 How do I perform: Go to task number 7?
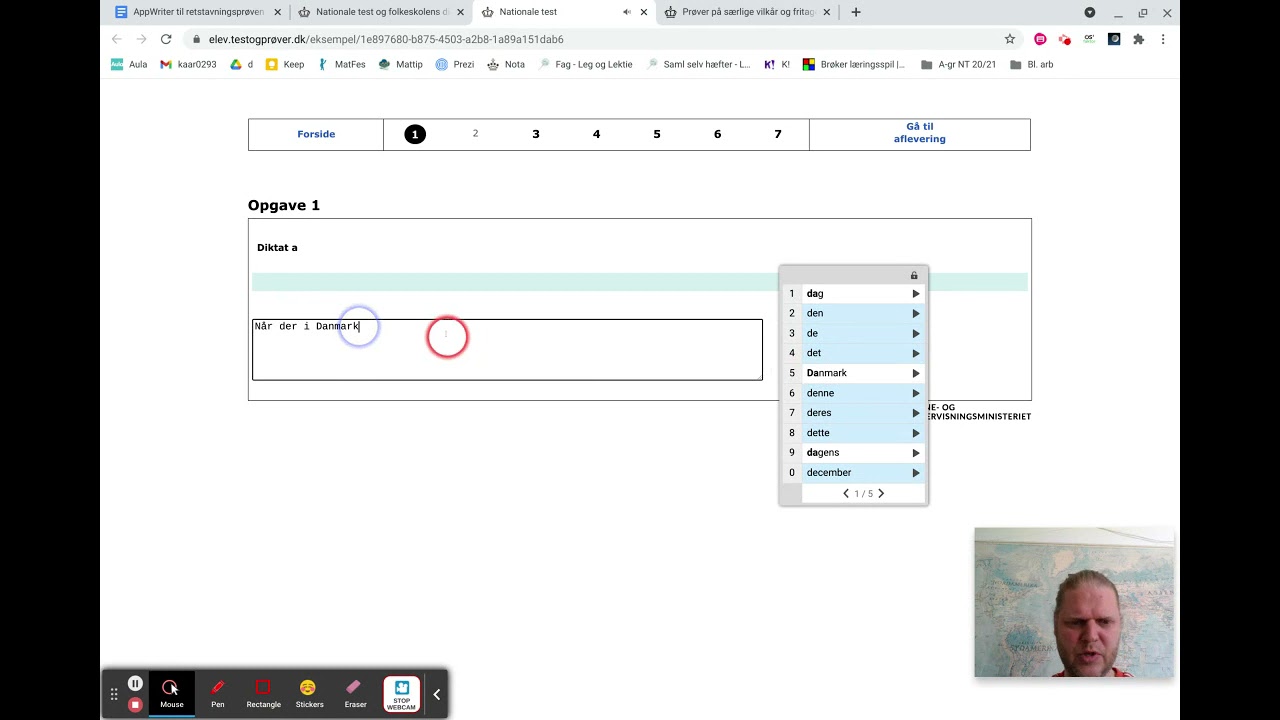[x=778, y=134]
